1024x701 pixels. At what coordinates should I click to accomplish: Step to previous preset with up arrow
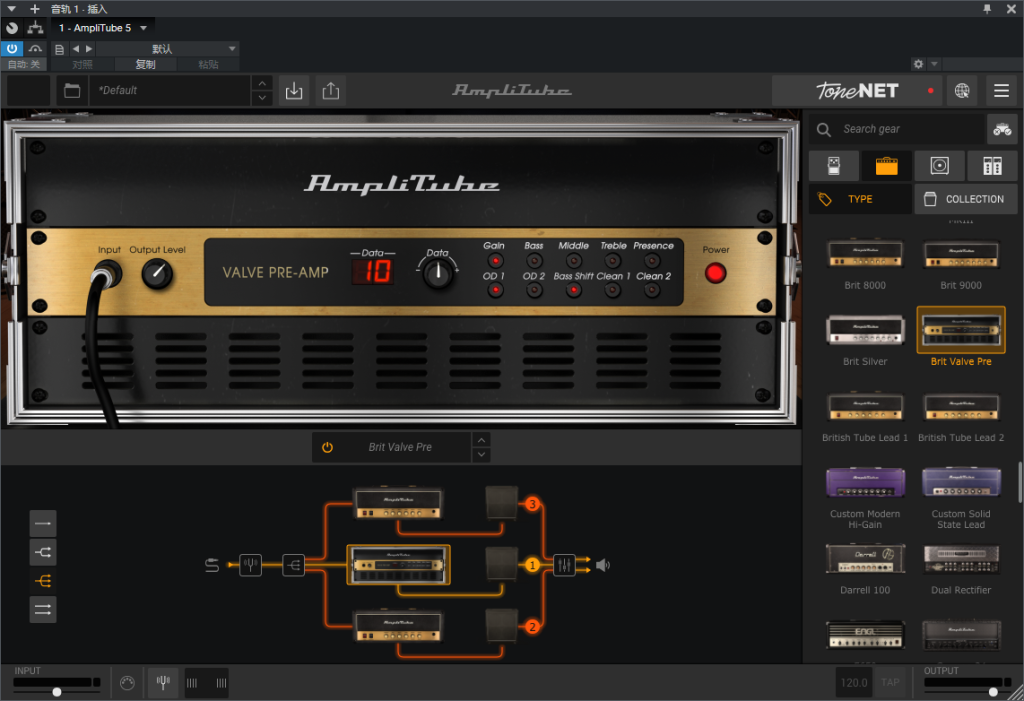click(262, 83)
